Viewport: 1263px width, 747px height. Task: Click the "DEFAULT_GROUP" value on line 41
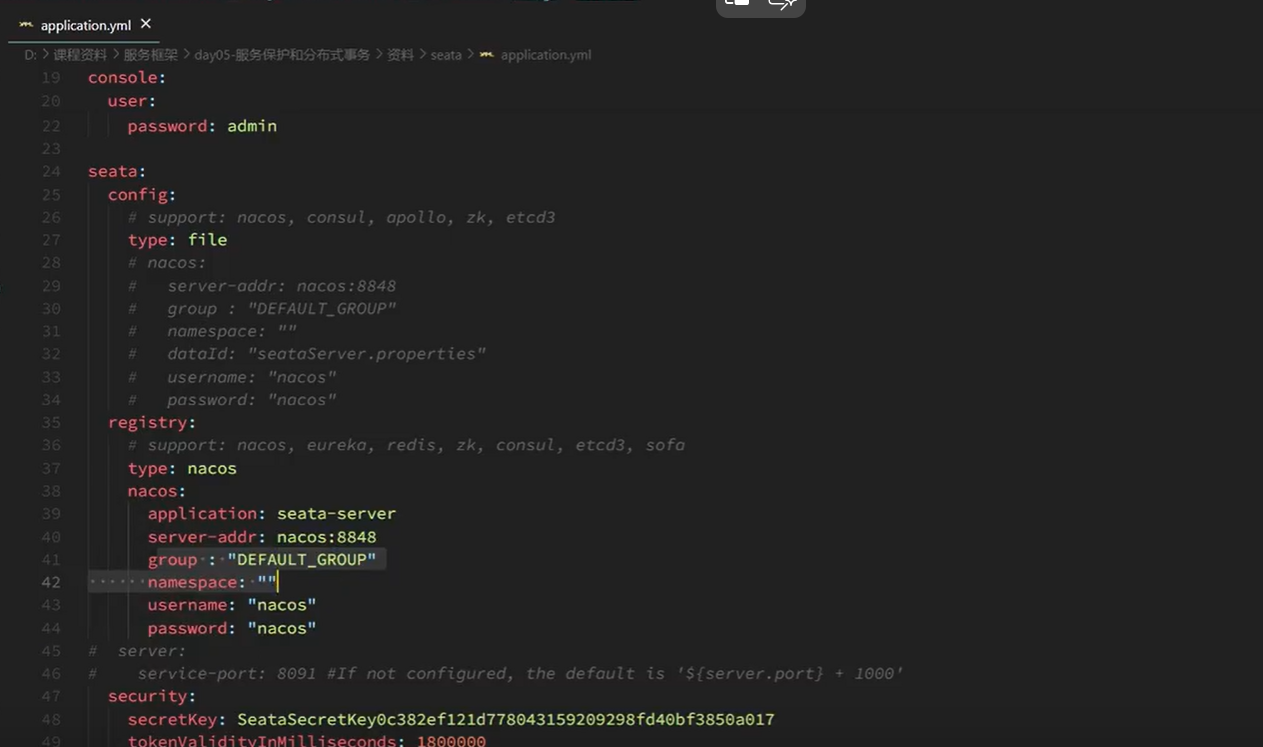coord(302,559)
